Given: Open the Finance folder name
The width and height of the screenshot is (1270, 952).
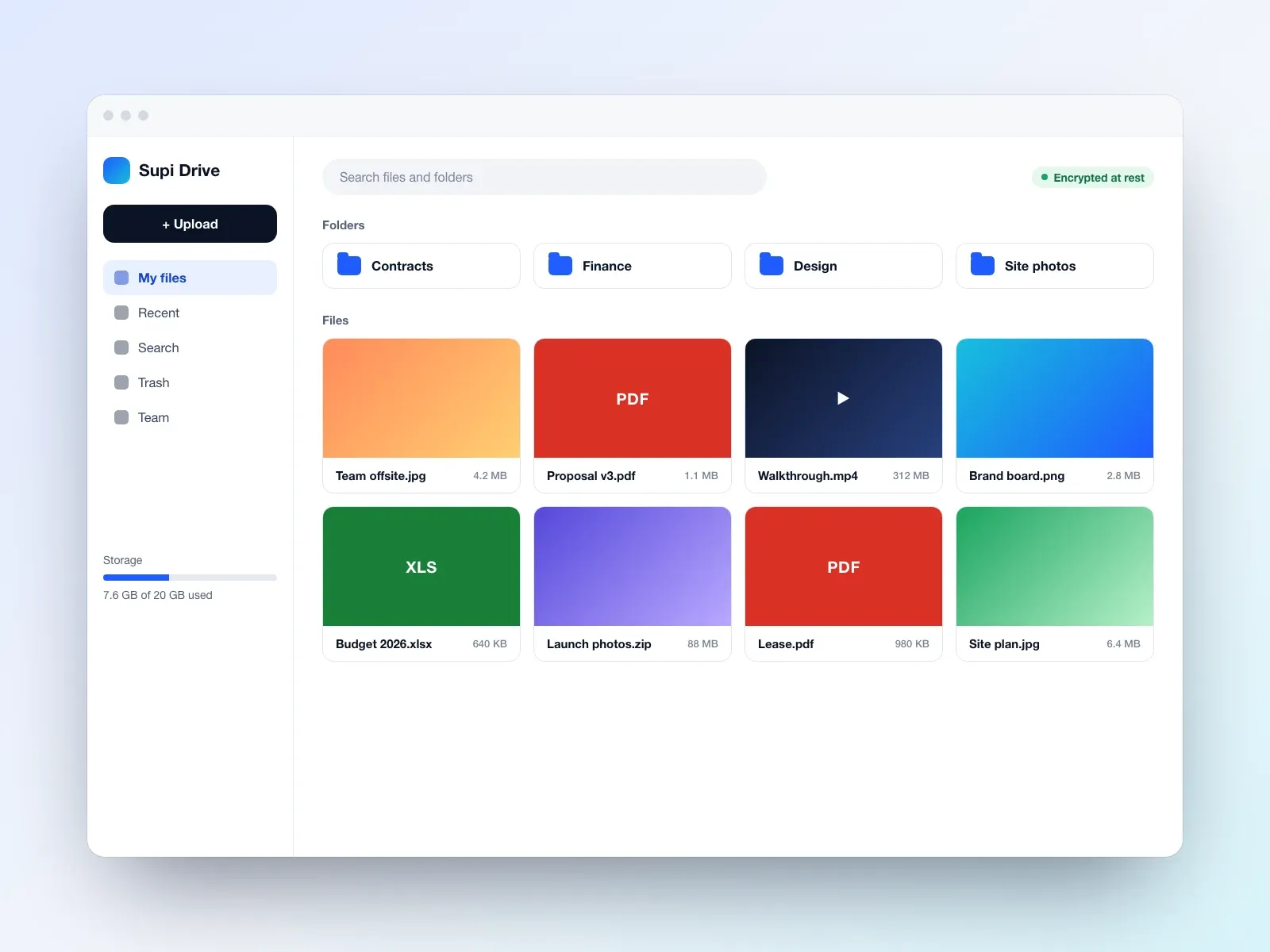Looking at the screenshot, I should (x=607, y=266).
